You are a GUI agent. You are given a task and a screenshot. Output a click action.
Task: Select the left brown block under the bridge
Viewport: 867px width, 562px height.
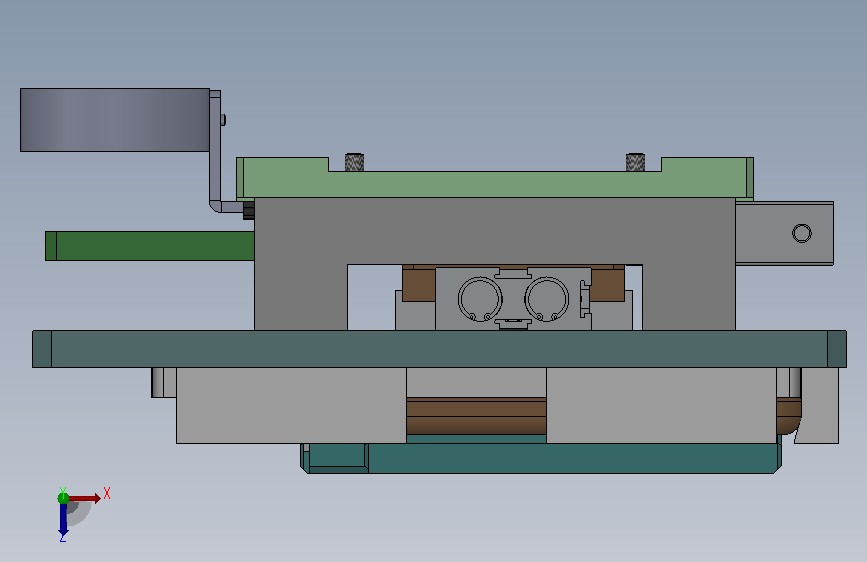(419, 283)
